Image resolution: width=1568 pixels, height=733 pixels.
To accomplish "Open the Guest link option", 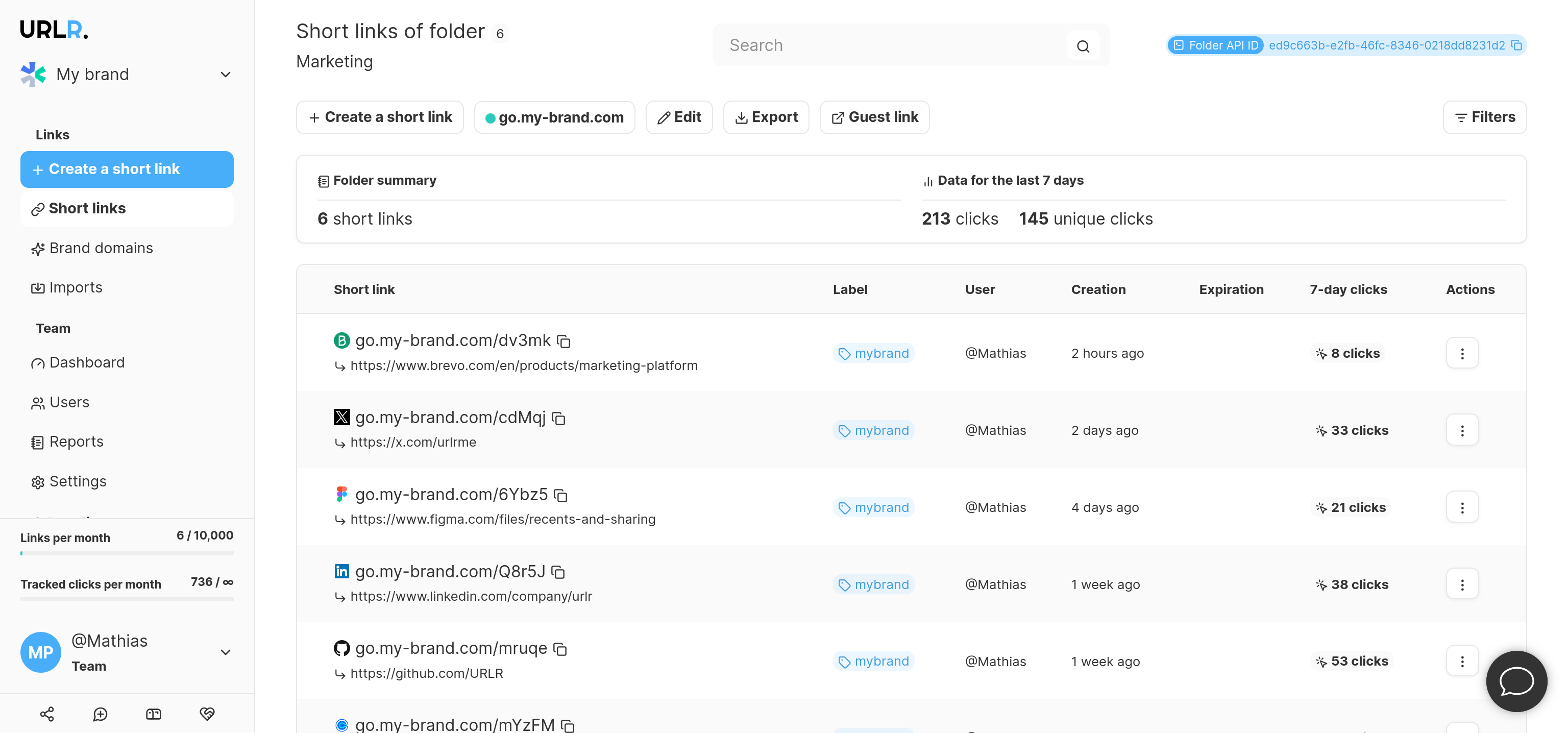I will pos(874,117).
